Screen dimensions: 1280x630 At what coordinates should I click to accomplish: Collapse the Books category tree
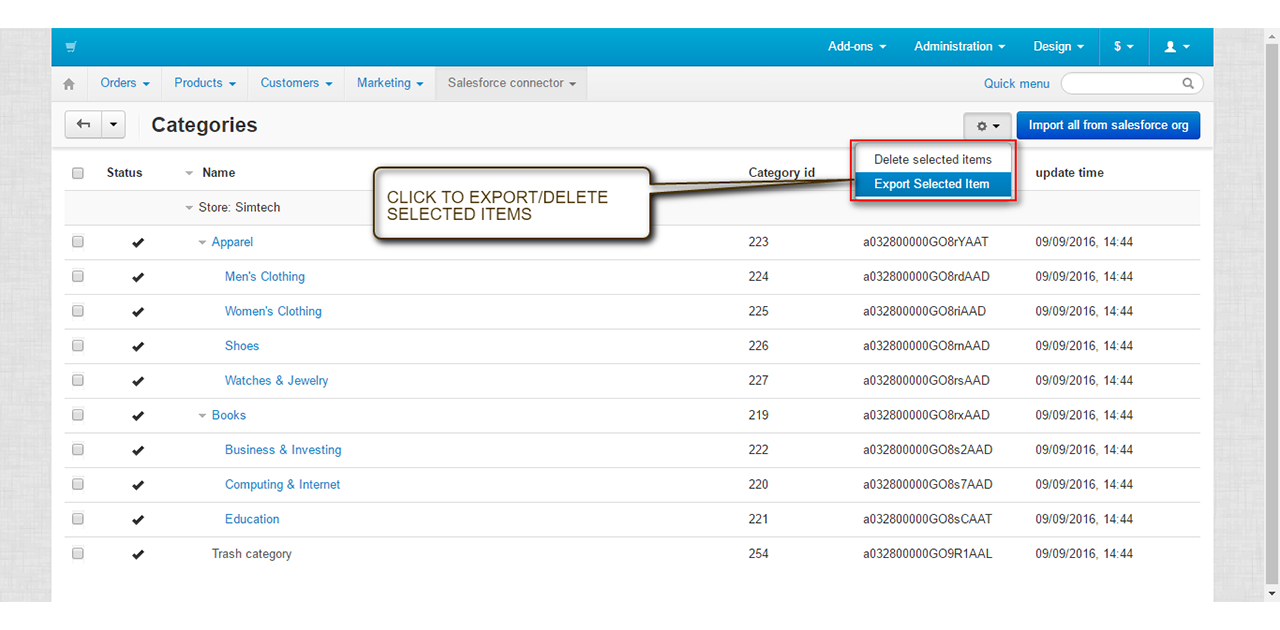pos(202,416)
